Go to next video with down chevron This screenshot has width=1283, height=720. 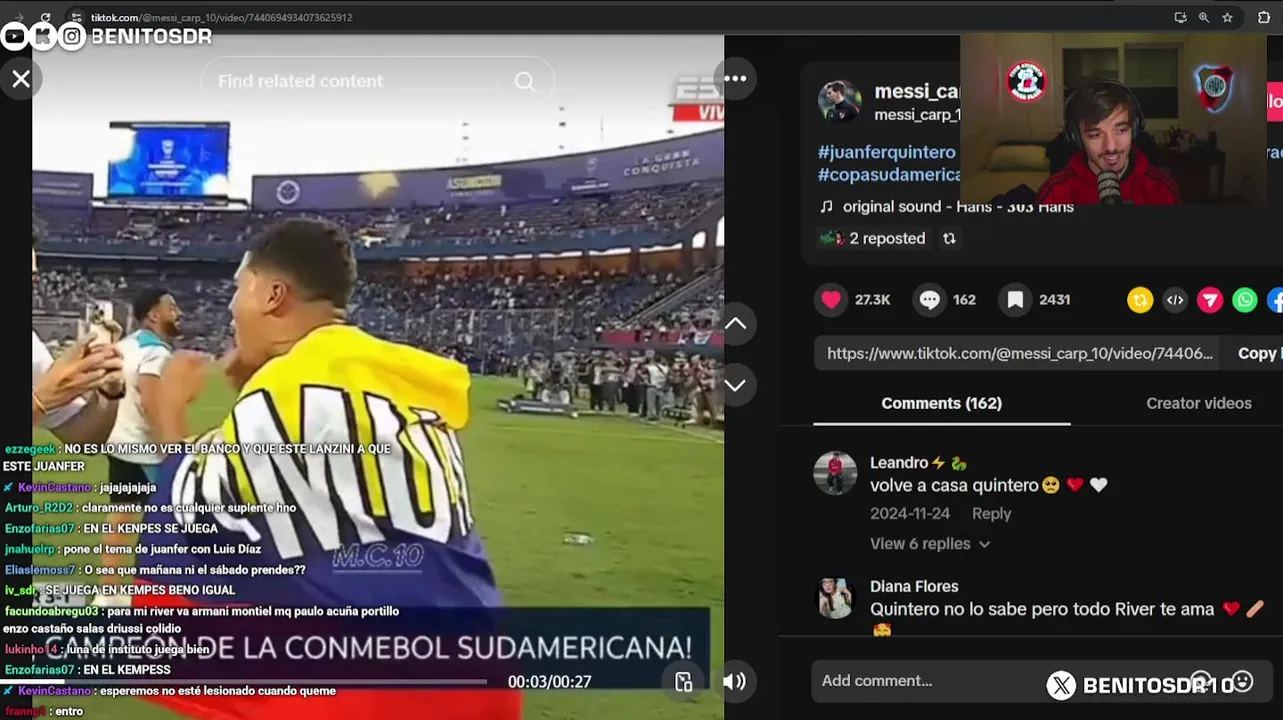pyautogui.click(x=735, y=385)
